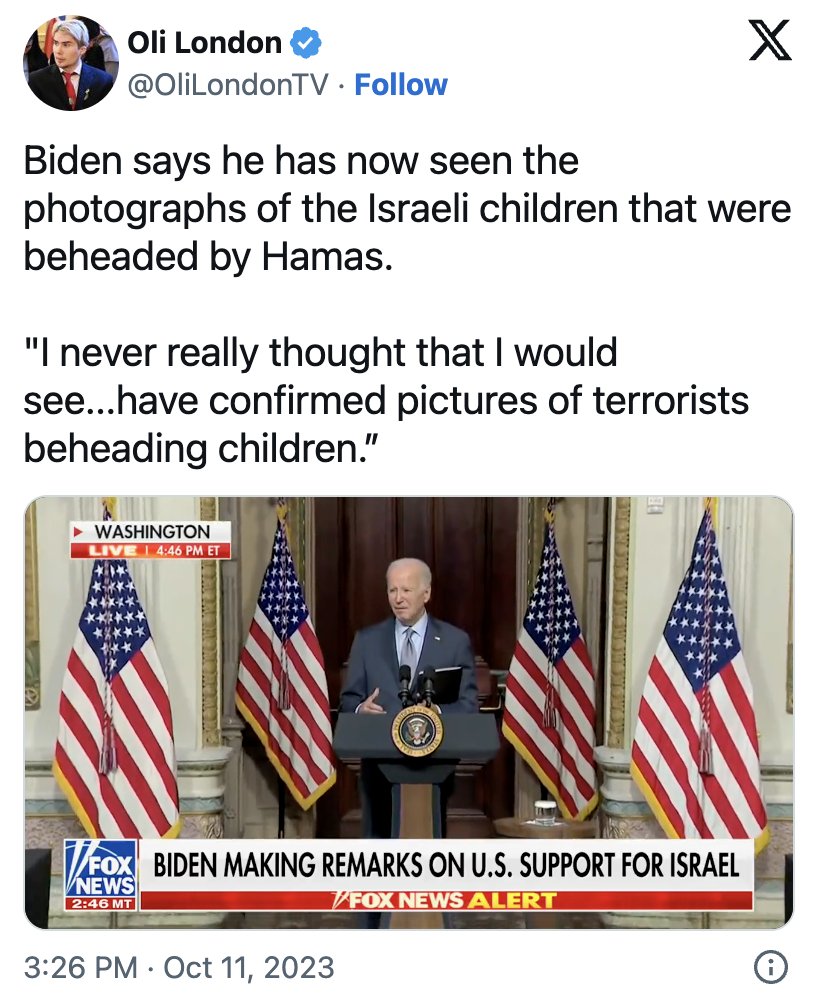Click the Biden making remarks headline banner
Viewport: 818px width, 1002px height.
[x=446, y=865]
